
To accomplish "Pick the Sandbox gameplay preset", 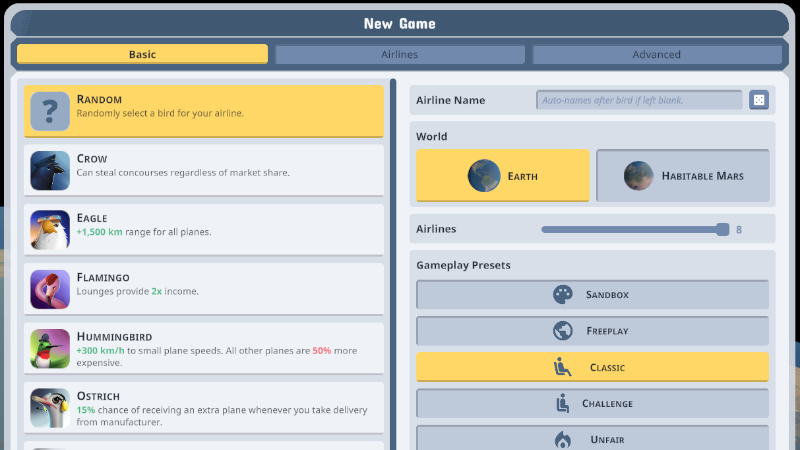I will point(592,294).
